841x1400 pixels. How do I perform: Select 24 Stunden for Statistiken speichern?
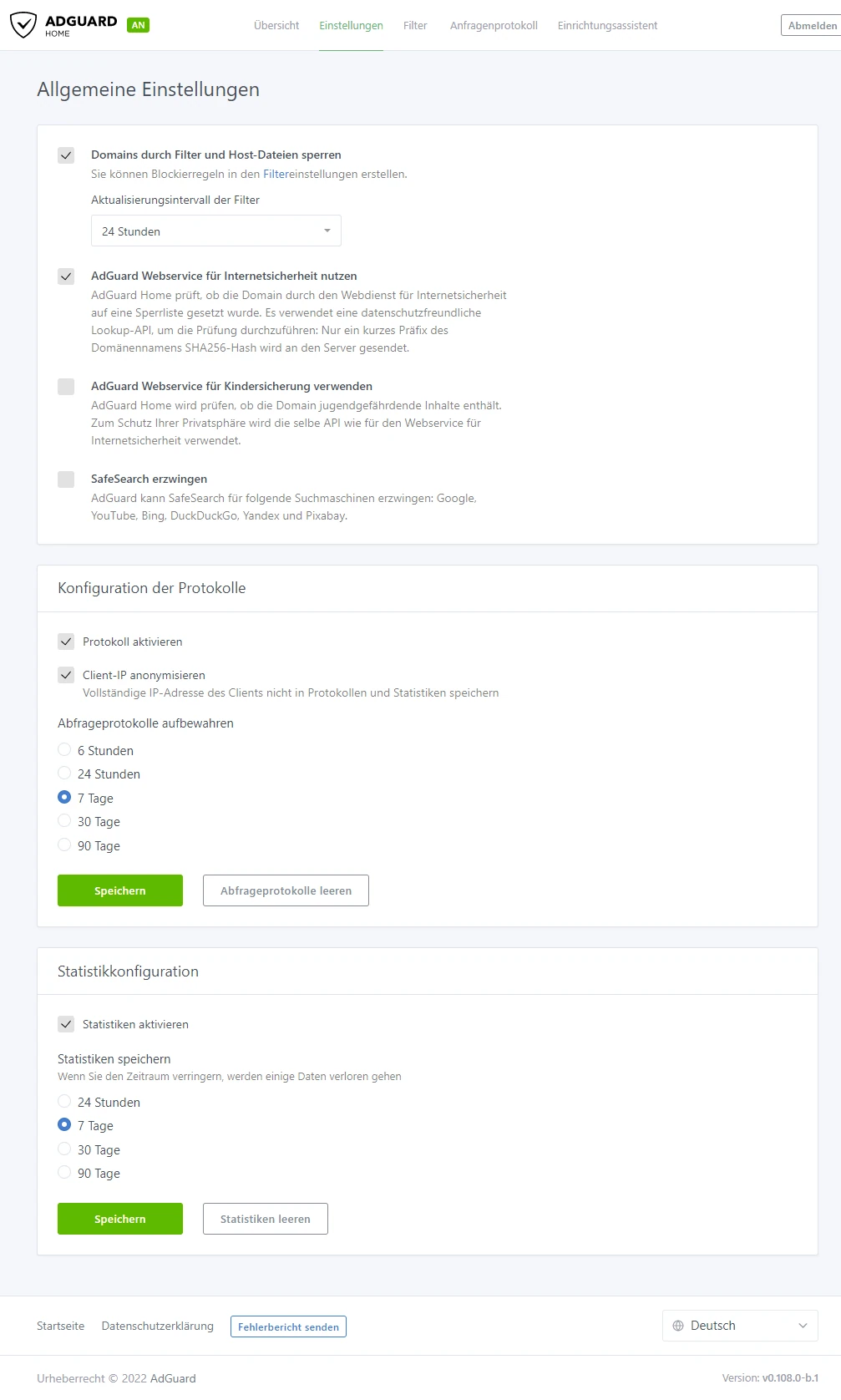tap(64, 1101)
